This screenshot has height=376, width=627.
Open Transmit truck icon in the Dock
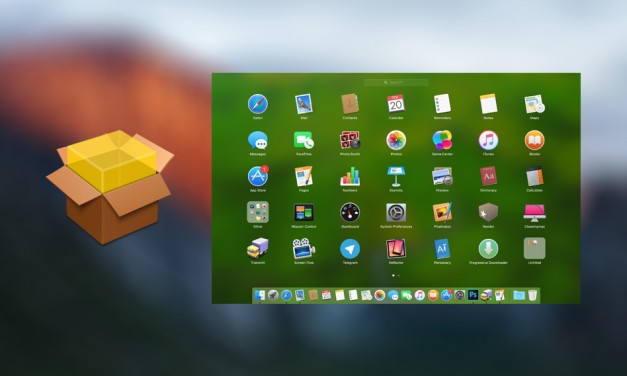tap(486, 295)
